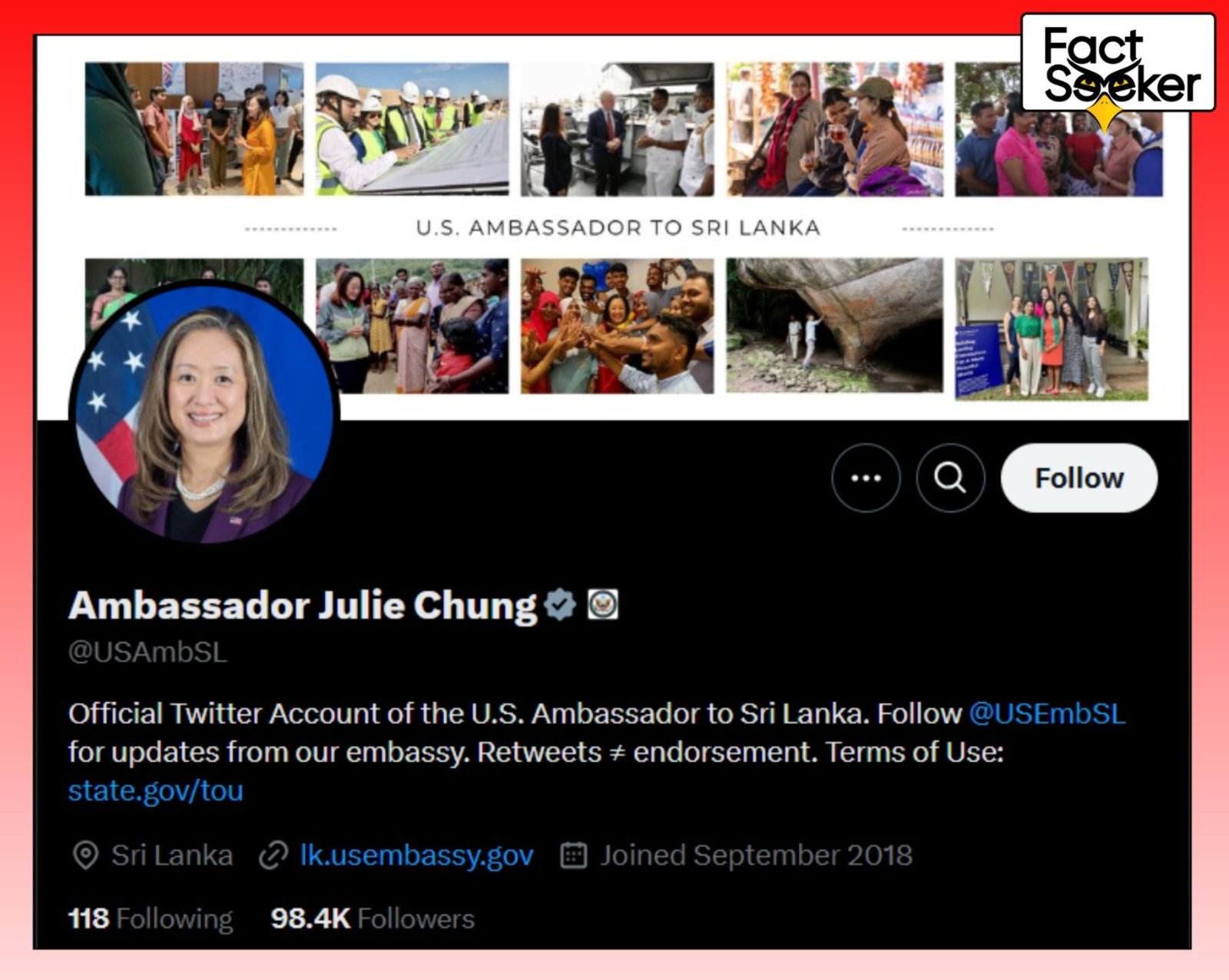Click the calendar joined-date icon

coord(574,855)
